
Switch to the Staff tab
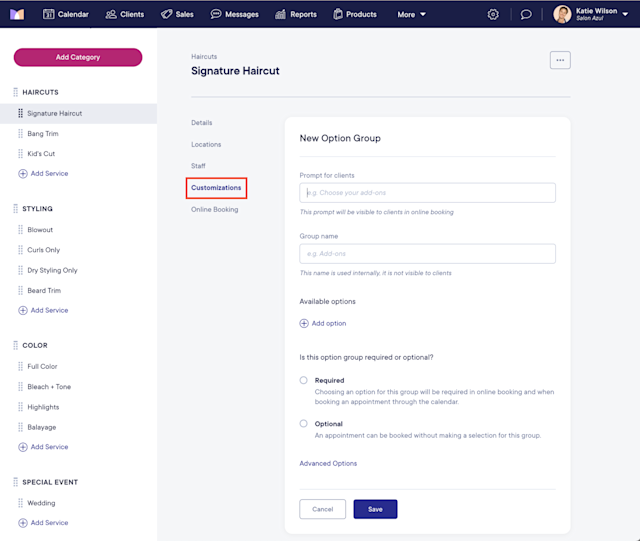pos(198,166)
